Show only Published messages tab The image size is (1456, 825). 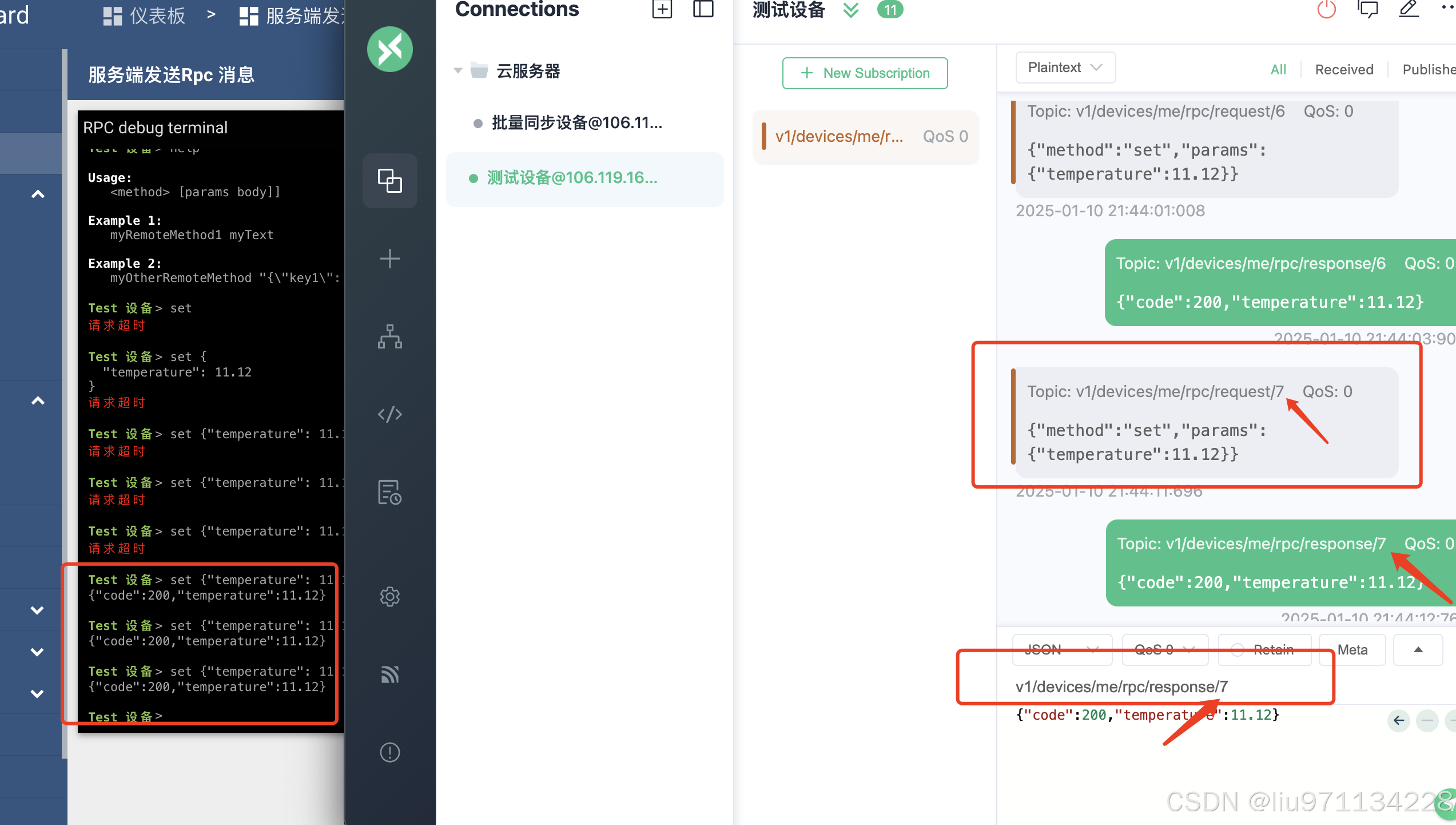point(1429,70)
